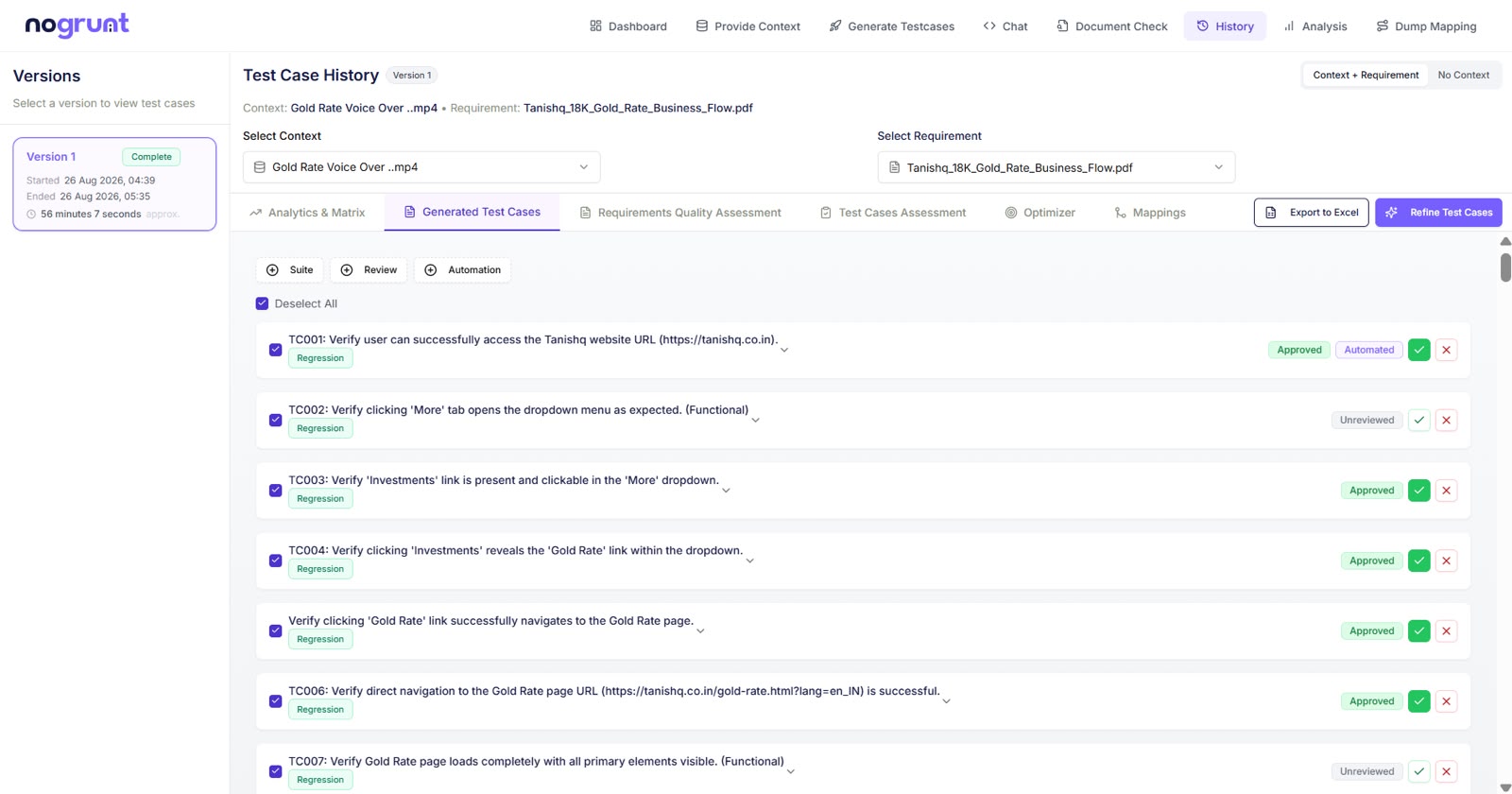Reject TC001 with red X icon
The width and height of the screenshot is (1512, 794).
[x=1446, y=350]
